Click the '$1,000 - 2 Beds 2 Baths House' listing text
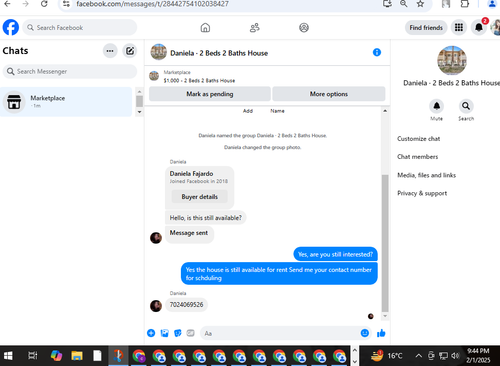 pos(199,81)
